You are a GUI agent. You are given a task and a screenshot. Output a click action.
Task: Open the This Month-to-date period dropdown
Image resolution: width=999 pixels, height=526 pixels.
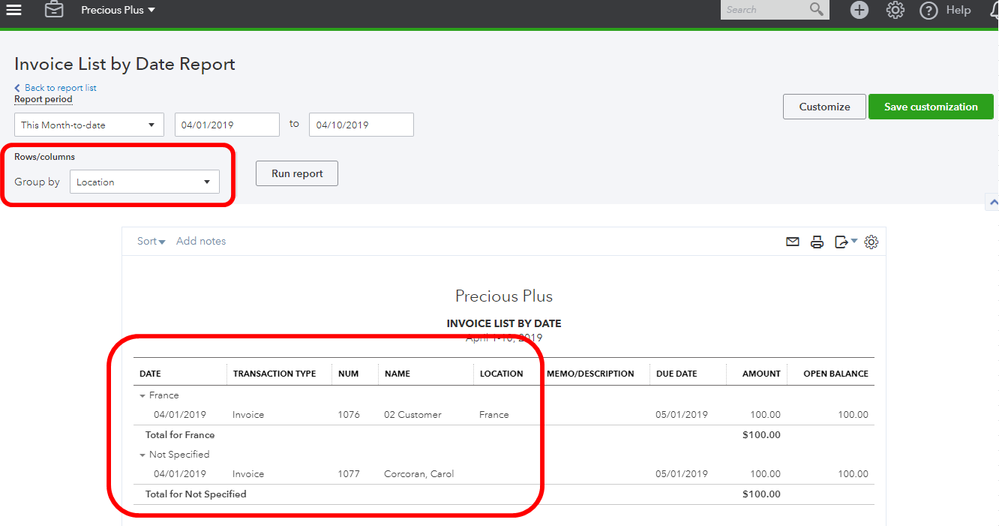pyautogui.click(x=89, y=125)
